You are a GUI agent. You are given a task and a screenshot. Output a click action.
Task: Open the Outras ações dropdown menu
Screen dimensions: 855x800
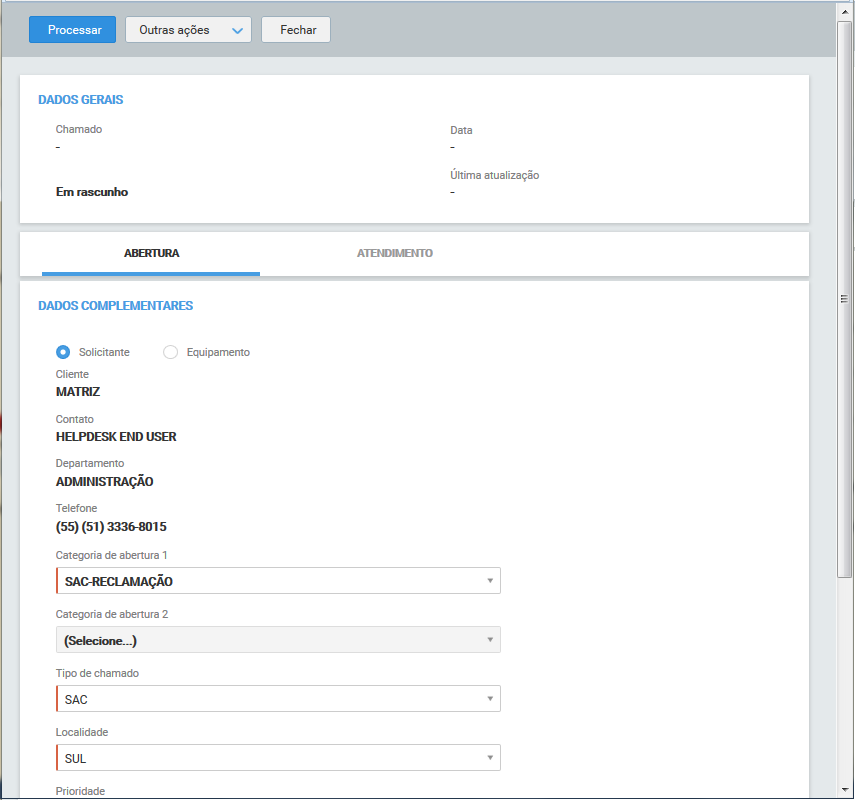187,30
